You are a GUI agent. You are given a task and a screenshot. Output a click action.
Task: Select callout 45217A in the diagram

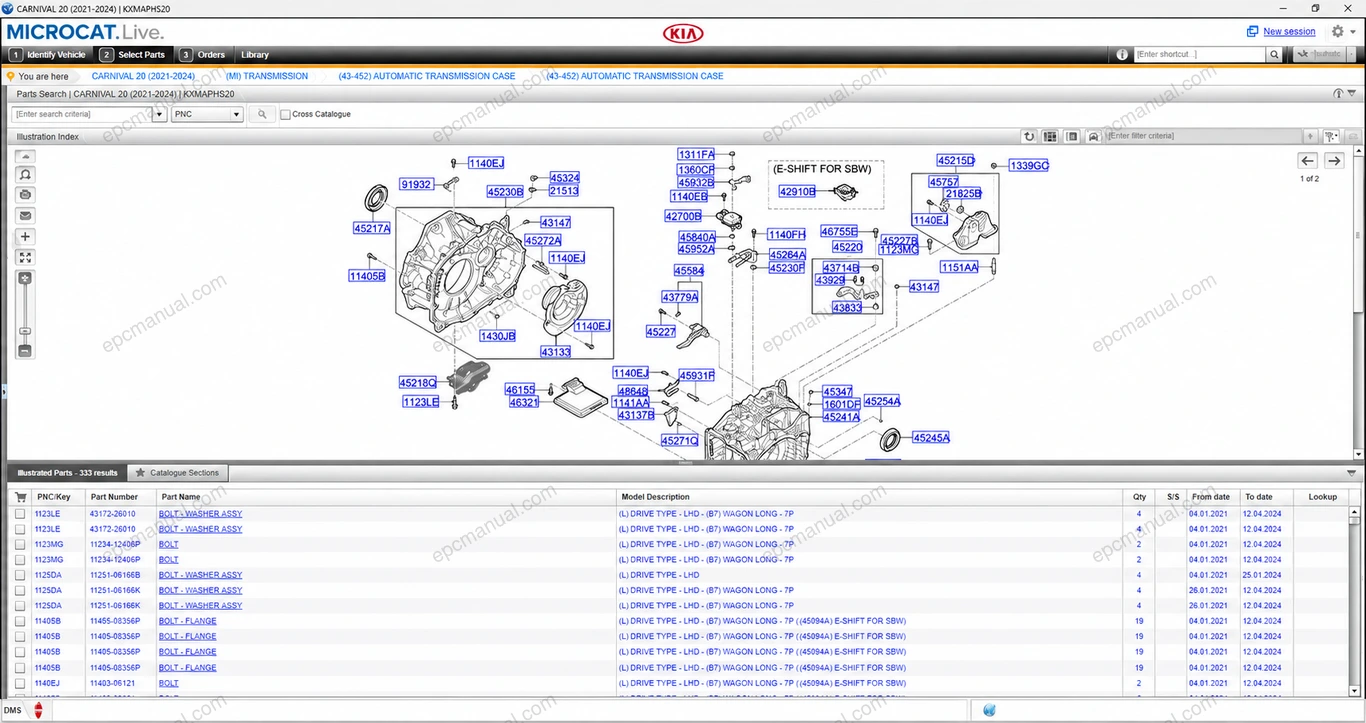[372, 229]
